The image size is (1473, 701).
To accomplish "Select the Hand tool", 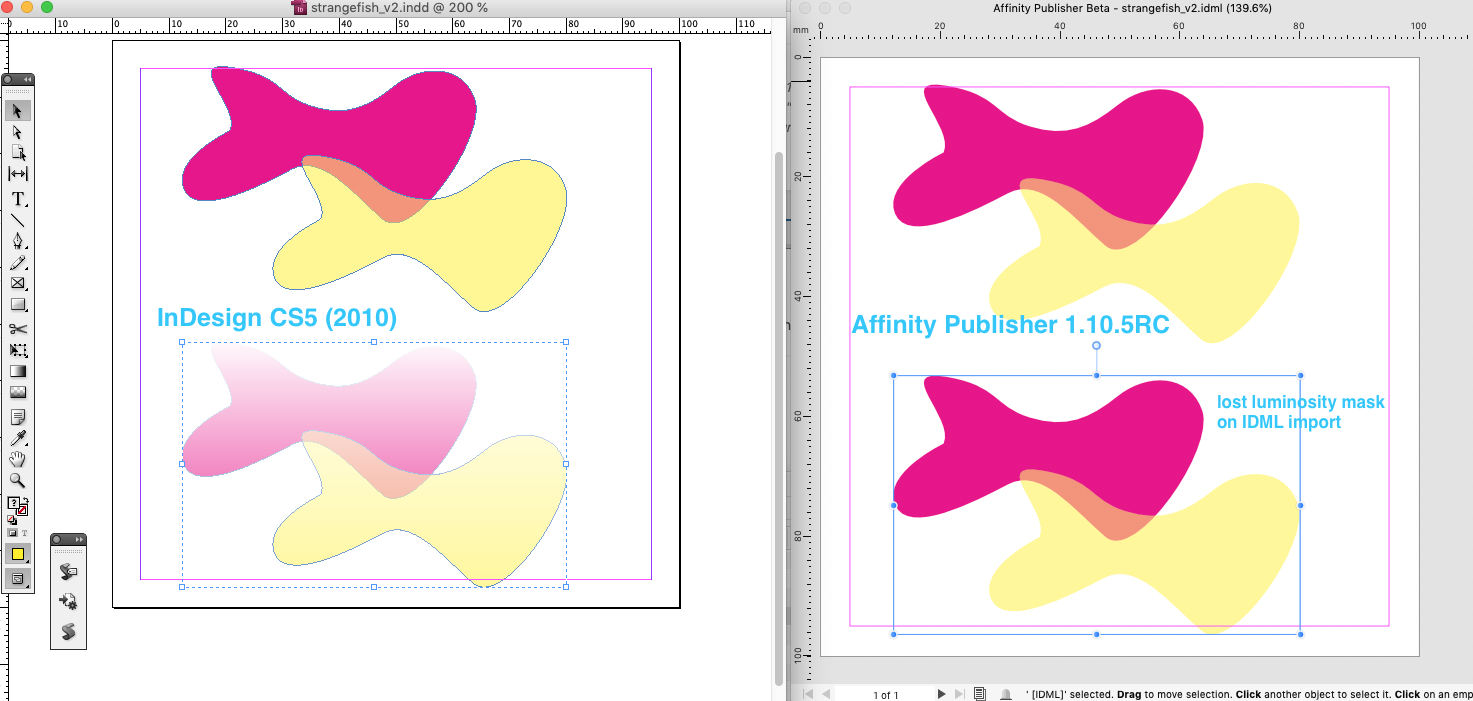I will pos(18,459).
